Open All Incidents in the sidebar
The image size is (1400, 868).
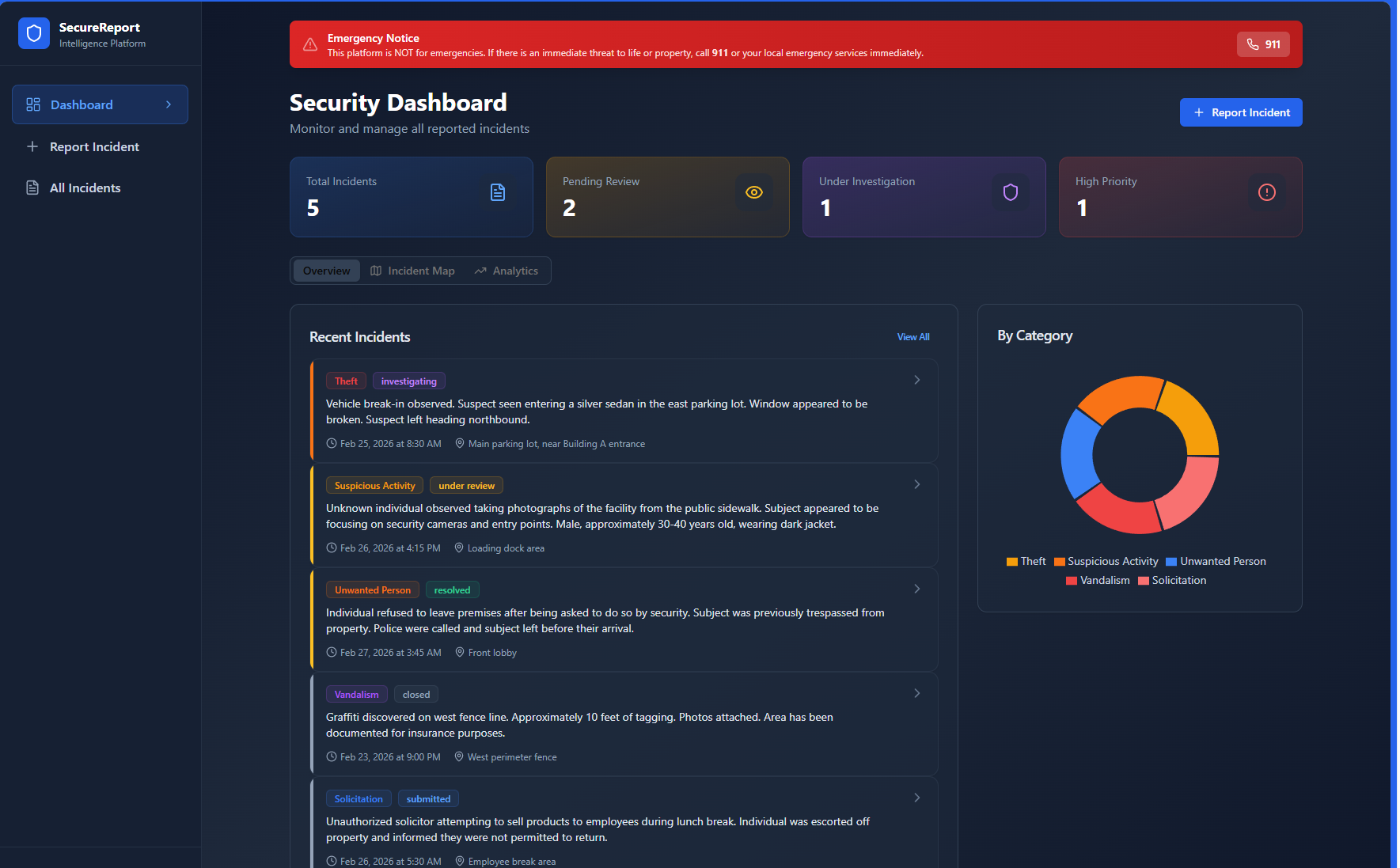(x=100, y=188)
